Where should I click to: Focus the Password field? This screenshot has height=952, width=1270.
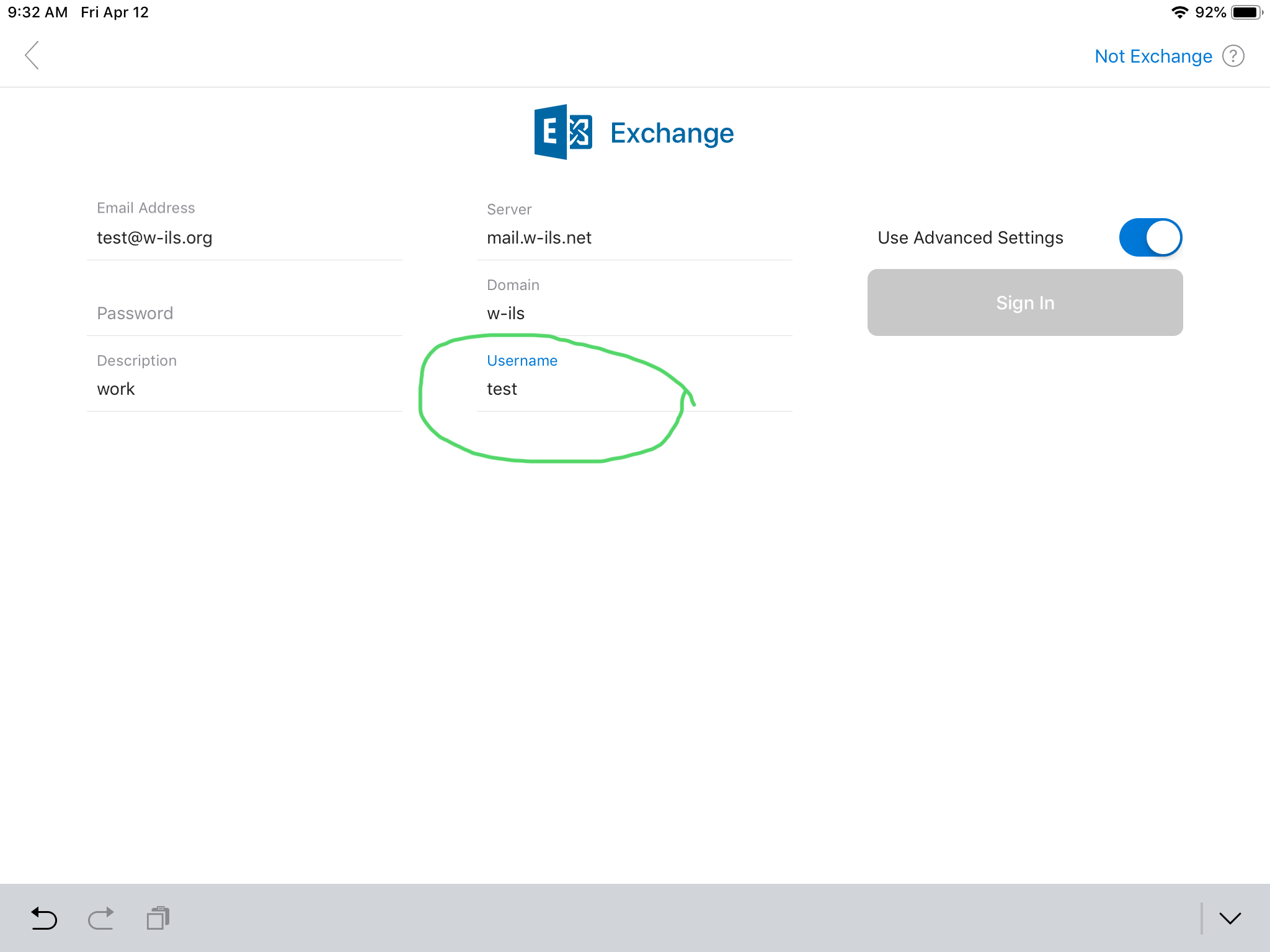click(x=244, y=314)
